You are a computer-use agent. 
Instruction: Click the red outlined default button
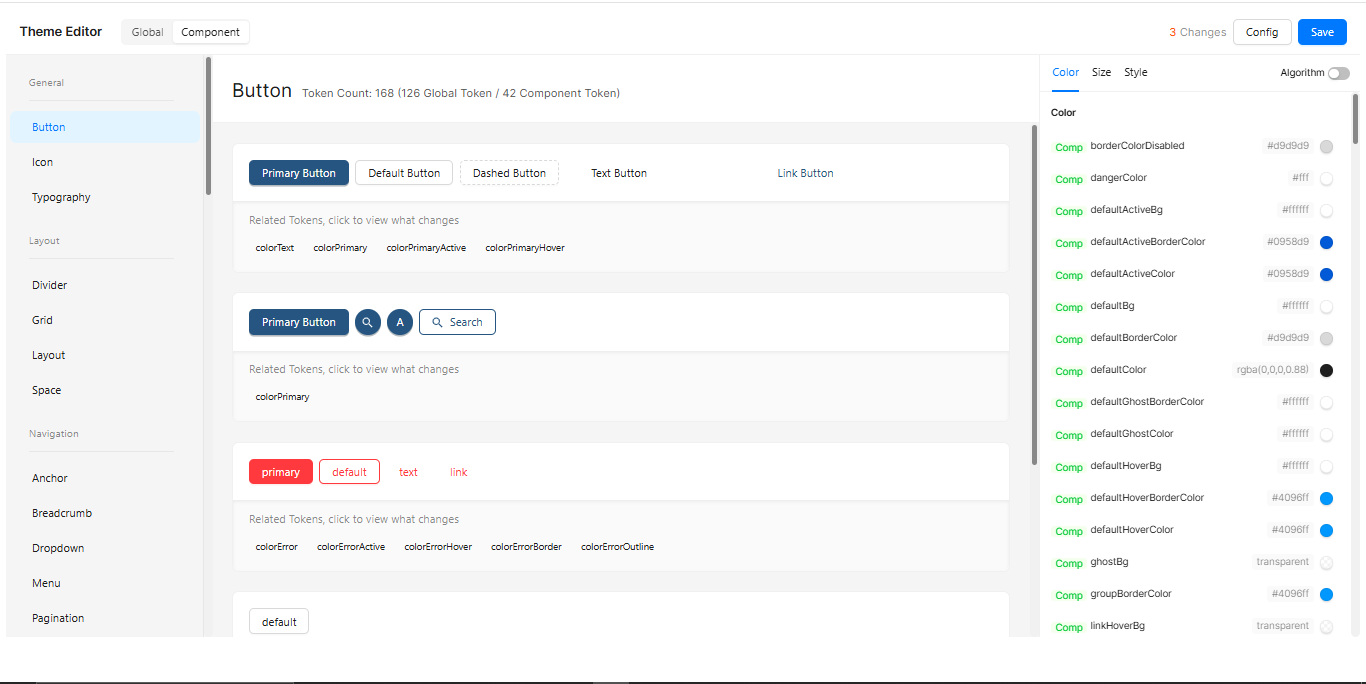tap(349, 472)
